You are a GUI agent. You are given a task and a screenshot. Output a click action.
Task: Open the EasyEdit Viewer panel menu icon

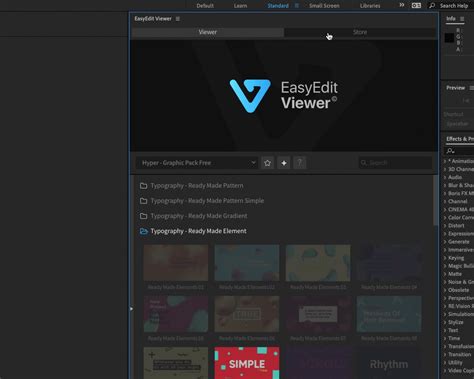pyautogui.click(x=178, y=19)
